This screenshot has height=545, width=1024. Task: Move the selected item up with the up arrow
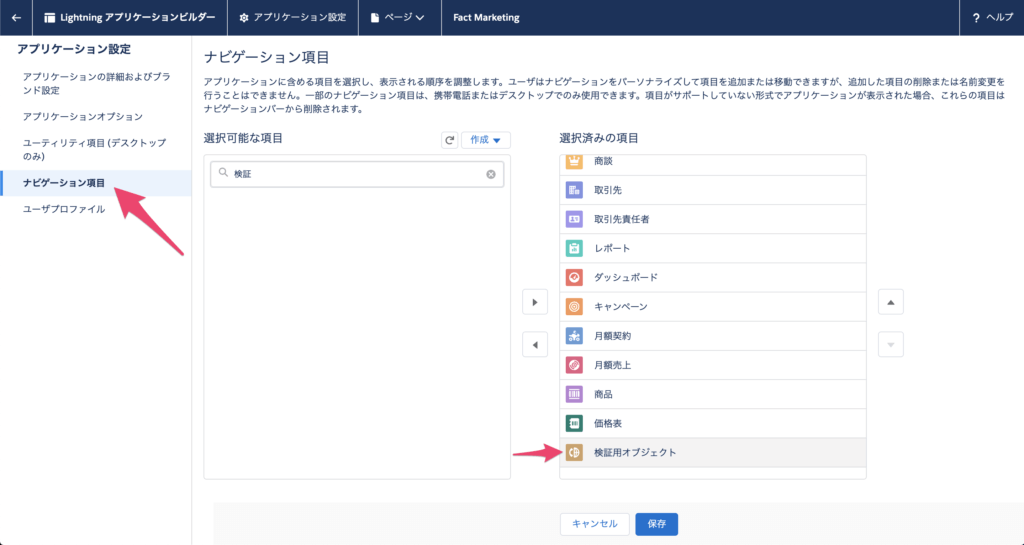(891, 303)
